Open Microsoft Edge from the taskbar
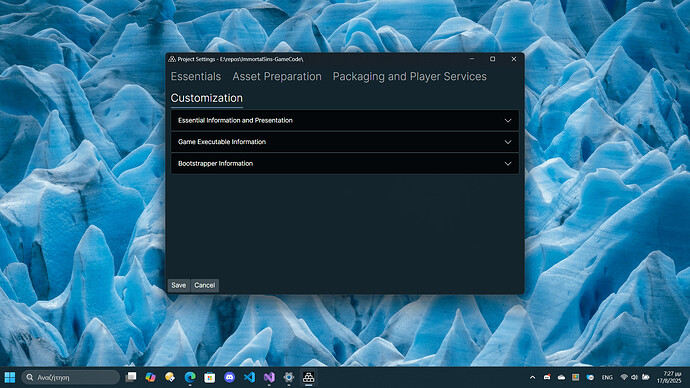 [190, 377]
